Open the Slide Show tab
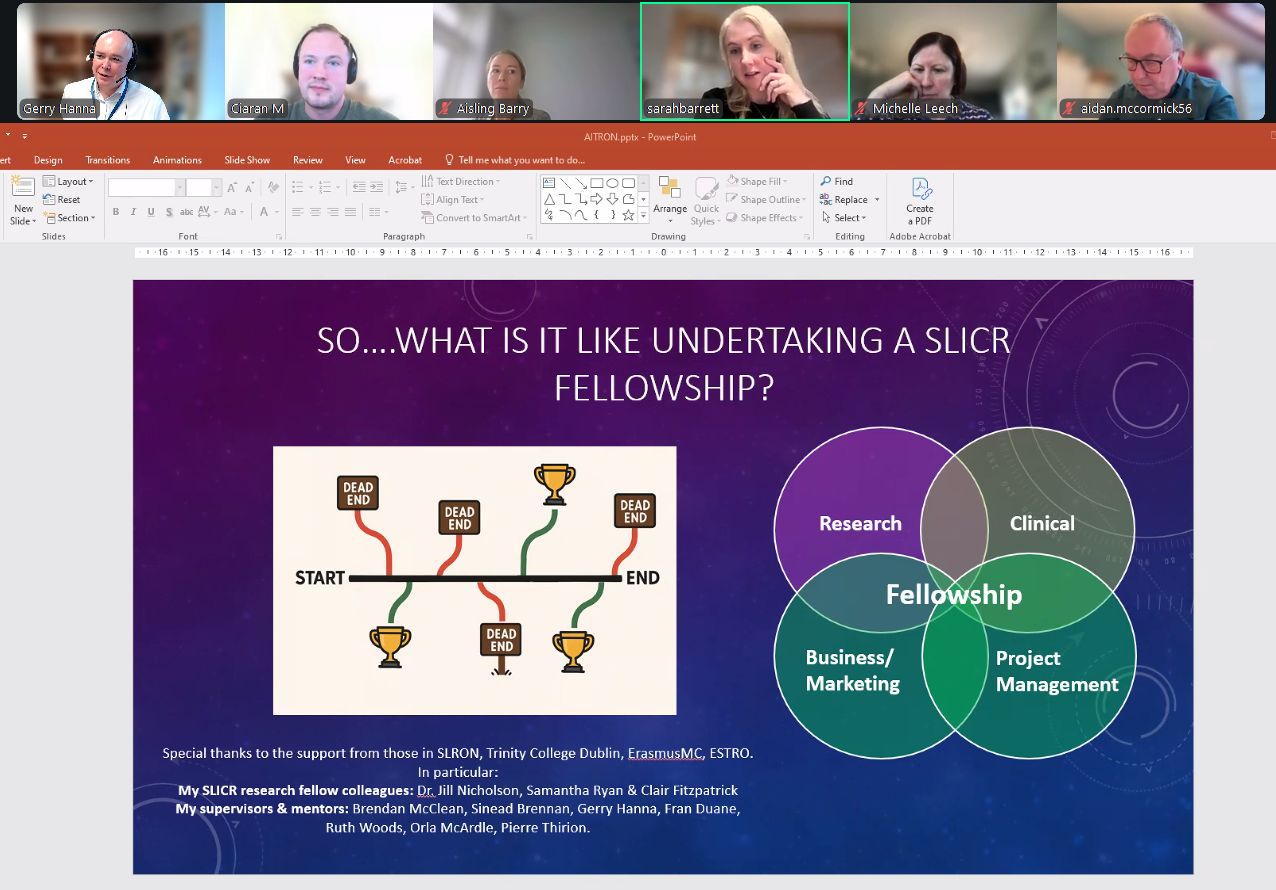The width and height of the screenshot is (1276, 890). (x=247, y=160)
